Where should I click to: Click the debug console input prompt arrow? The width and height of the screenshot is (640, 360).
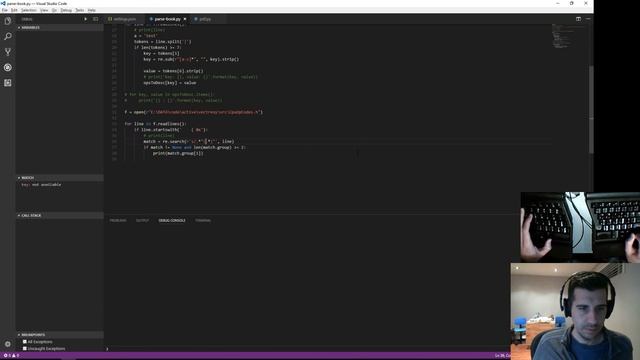click(x=107, y=349)
